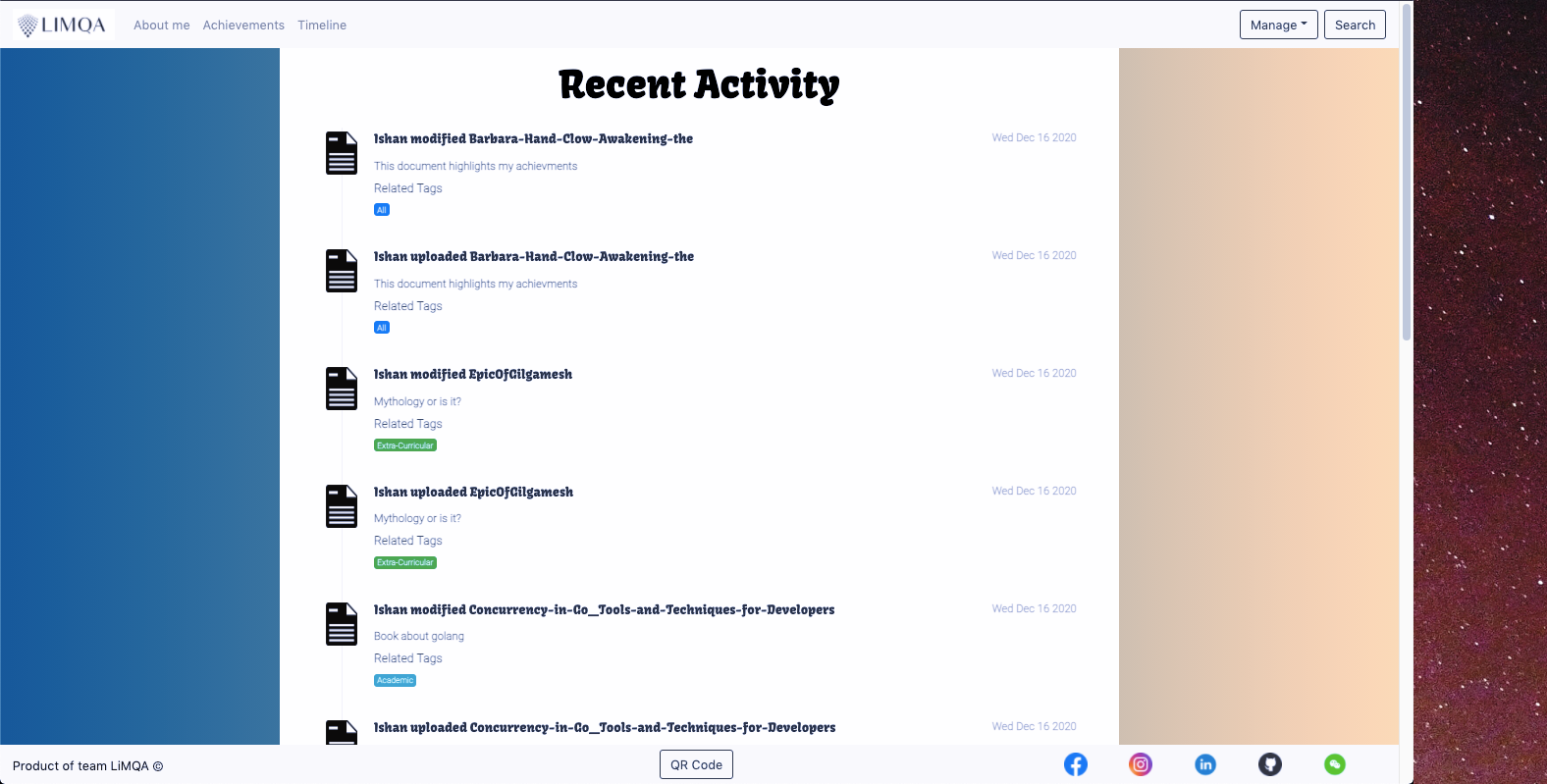Click document icon for modified Concurrency-in-Go
Screen dimensions: 1547x784
tap(342, 624)
